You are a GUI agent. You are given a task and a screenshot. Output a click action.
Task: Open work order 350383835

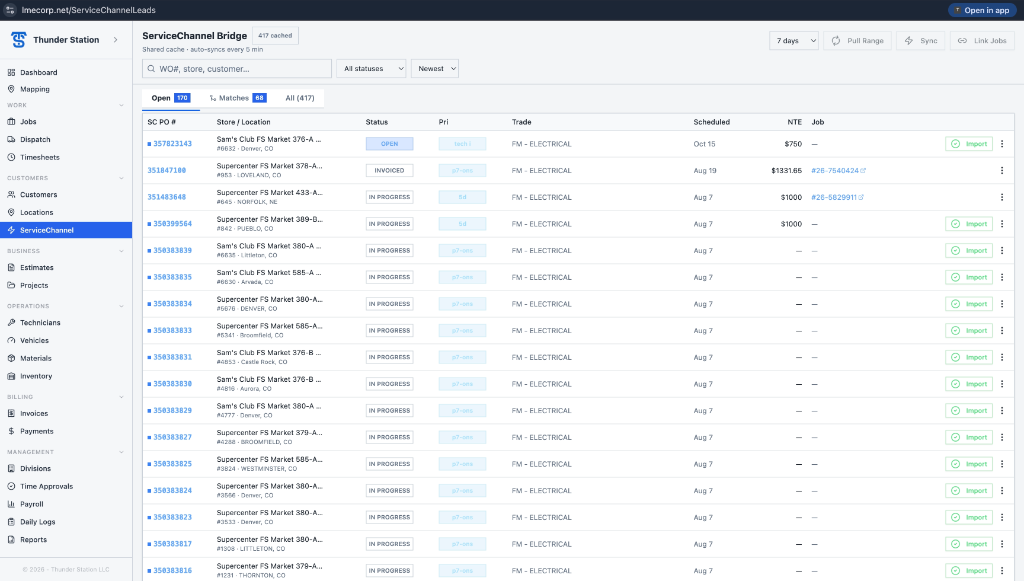coord(172,277)
